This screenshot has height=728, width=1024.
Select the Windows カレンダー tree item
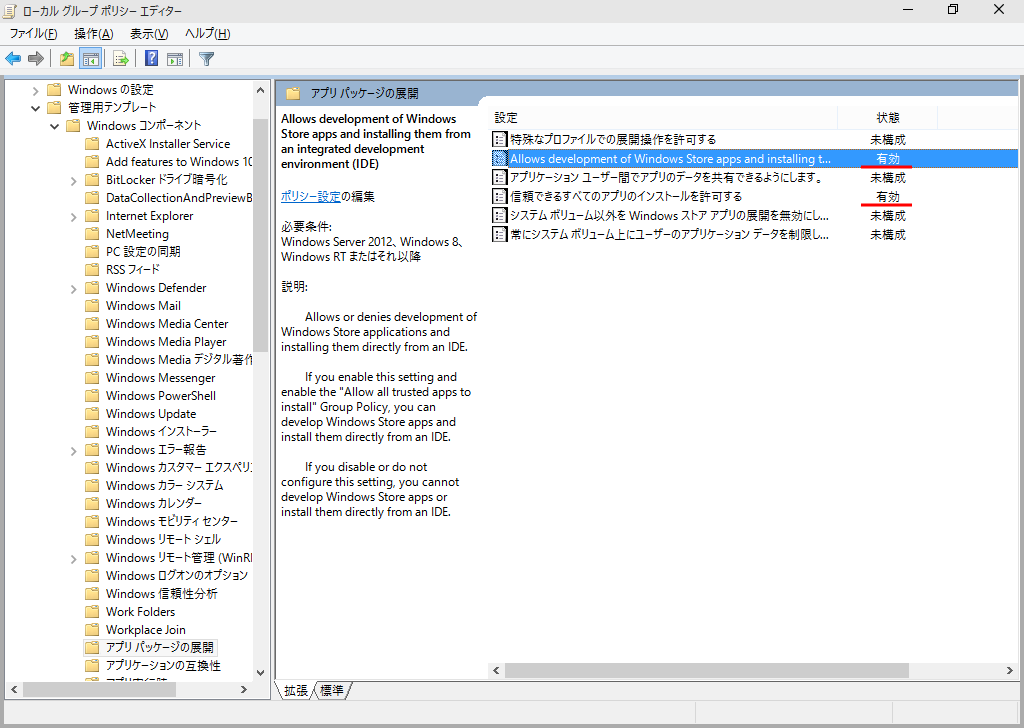(x=153, y=503)
